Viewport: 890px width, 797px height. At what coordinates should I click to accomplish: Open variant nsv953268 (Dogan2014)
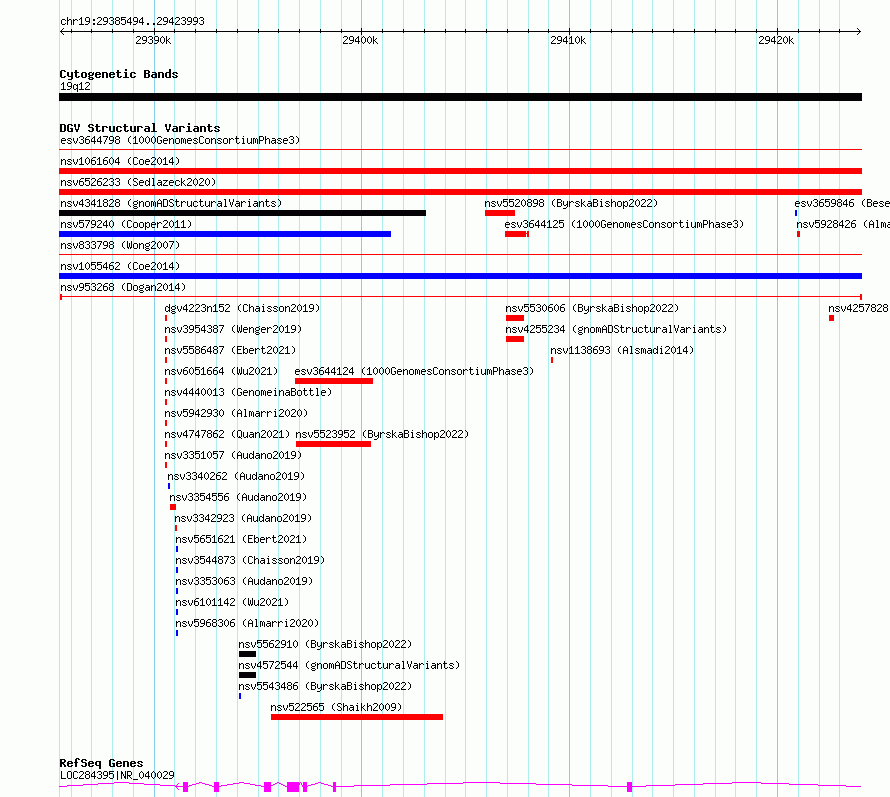[123, 287]
